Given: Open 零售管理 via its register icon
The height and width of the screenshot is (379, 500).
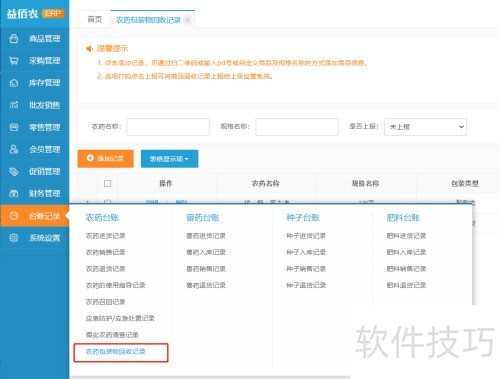Looking at the screenshot, I should pos(14,127).
